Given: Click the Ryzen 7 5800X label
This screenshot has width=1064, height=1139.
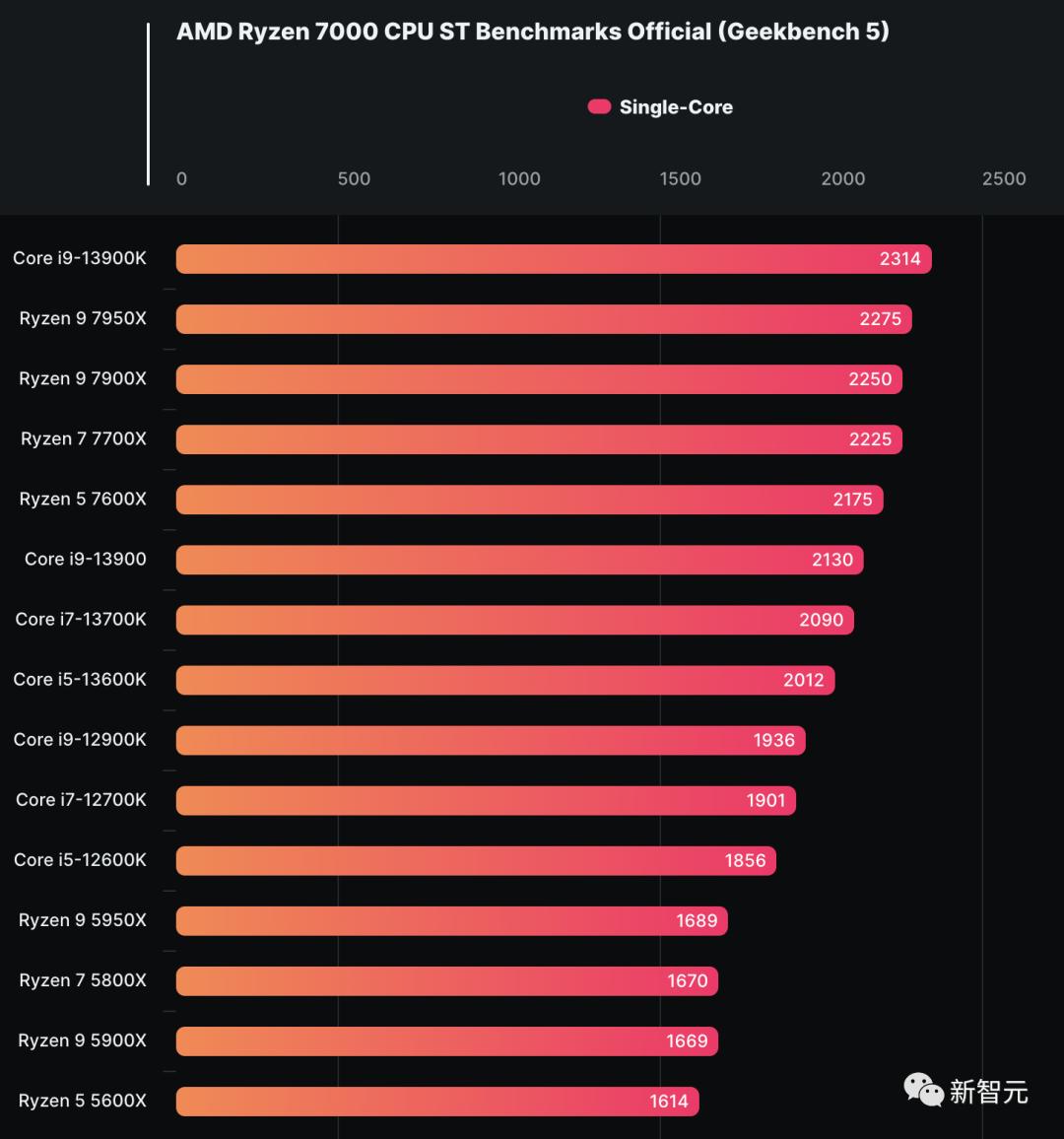Looking at the screenshot, I should coord(83,980).
